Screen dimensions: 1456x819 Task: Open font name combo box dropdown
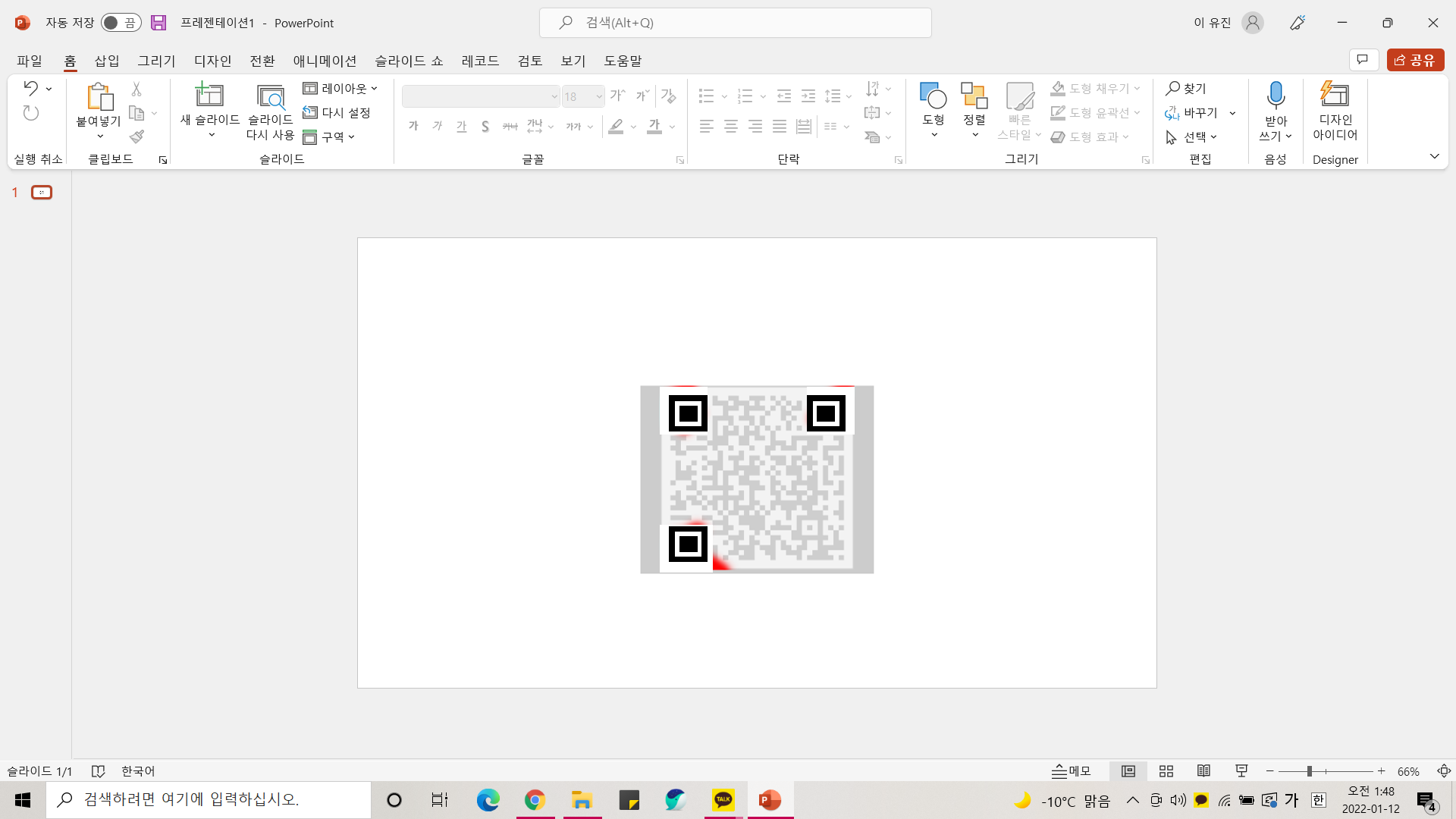(554, 96)
